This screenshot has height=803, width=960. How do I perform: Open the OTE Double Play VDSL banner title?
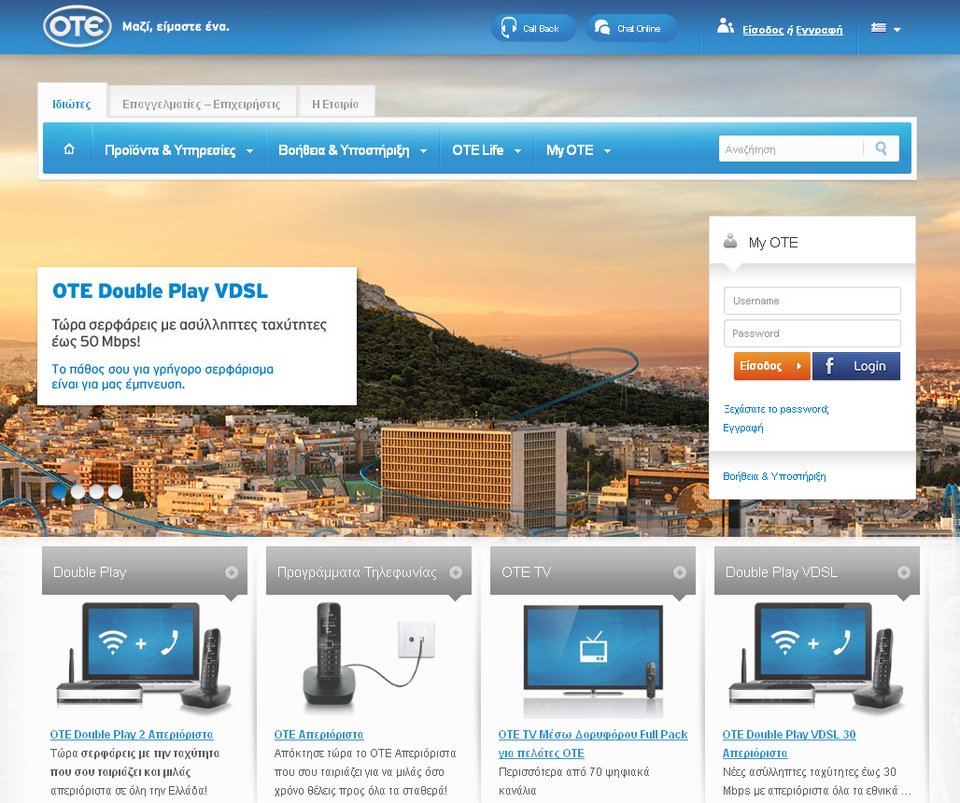160,291
